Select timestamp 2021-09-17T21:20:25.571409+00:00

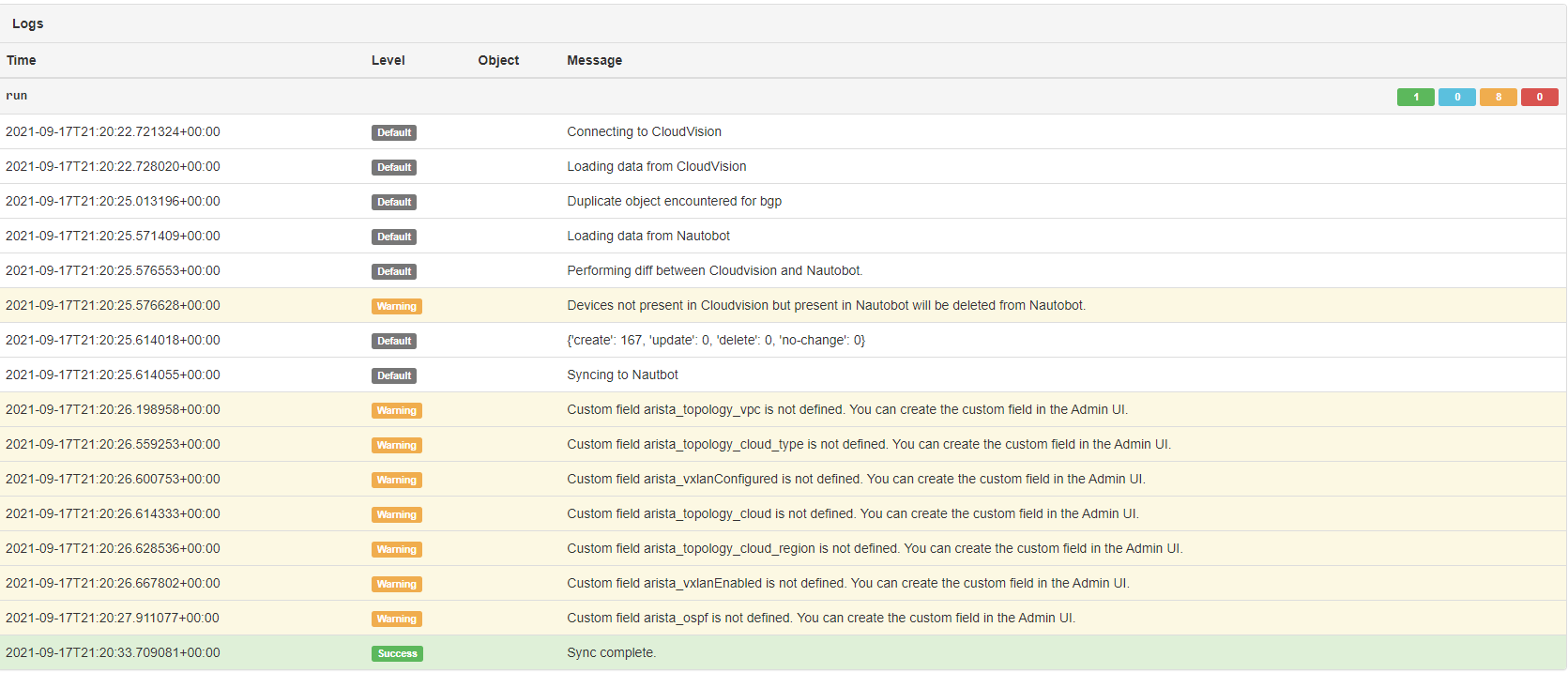(x=113, y=236)
